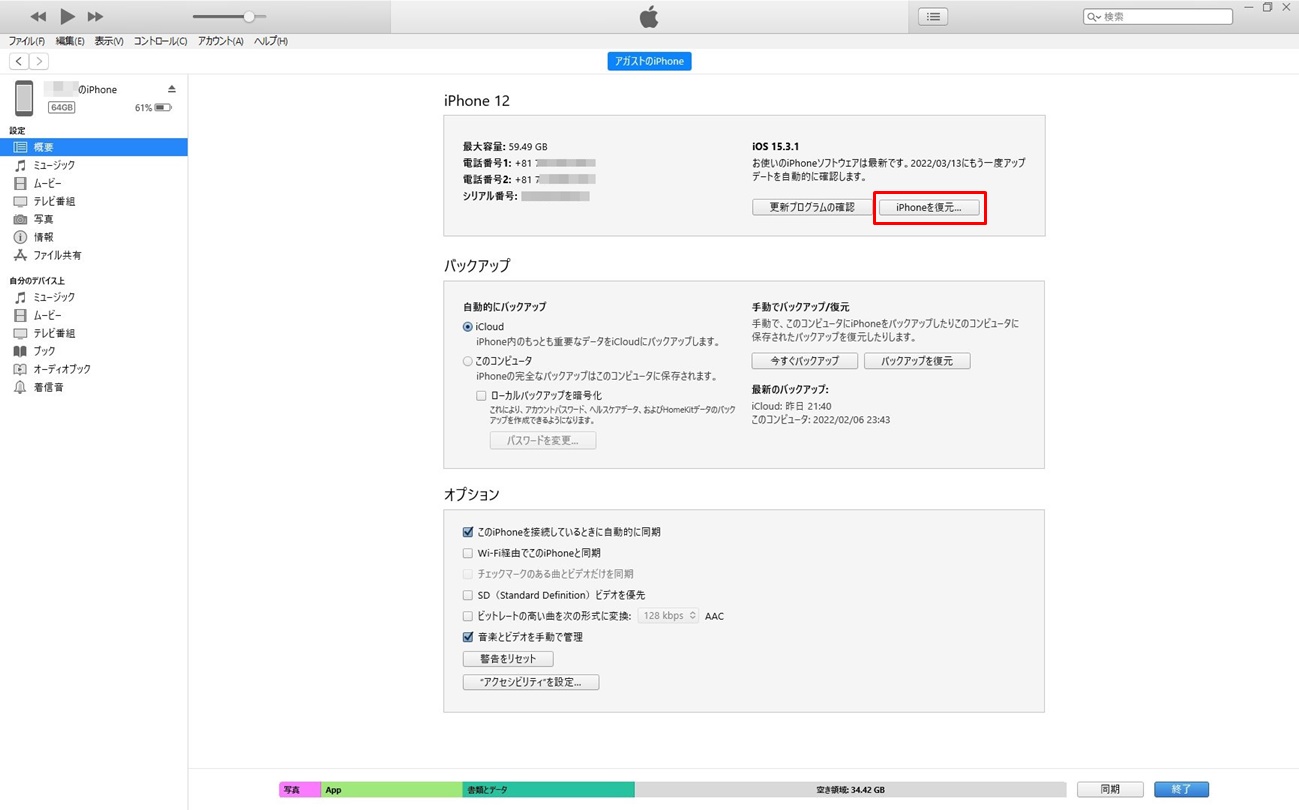This screenshot has width=1299, height=810.
Task: Click the play button in playback controls
Action: 67,16
